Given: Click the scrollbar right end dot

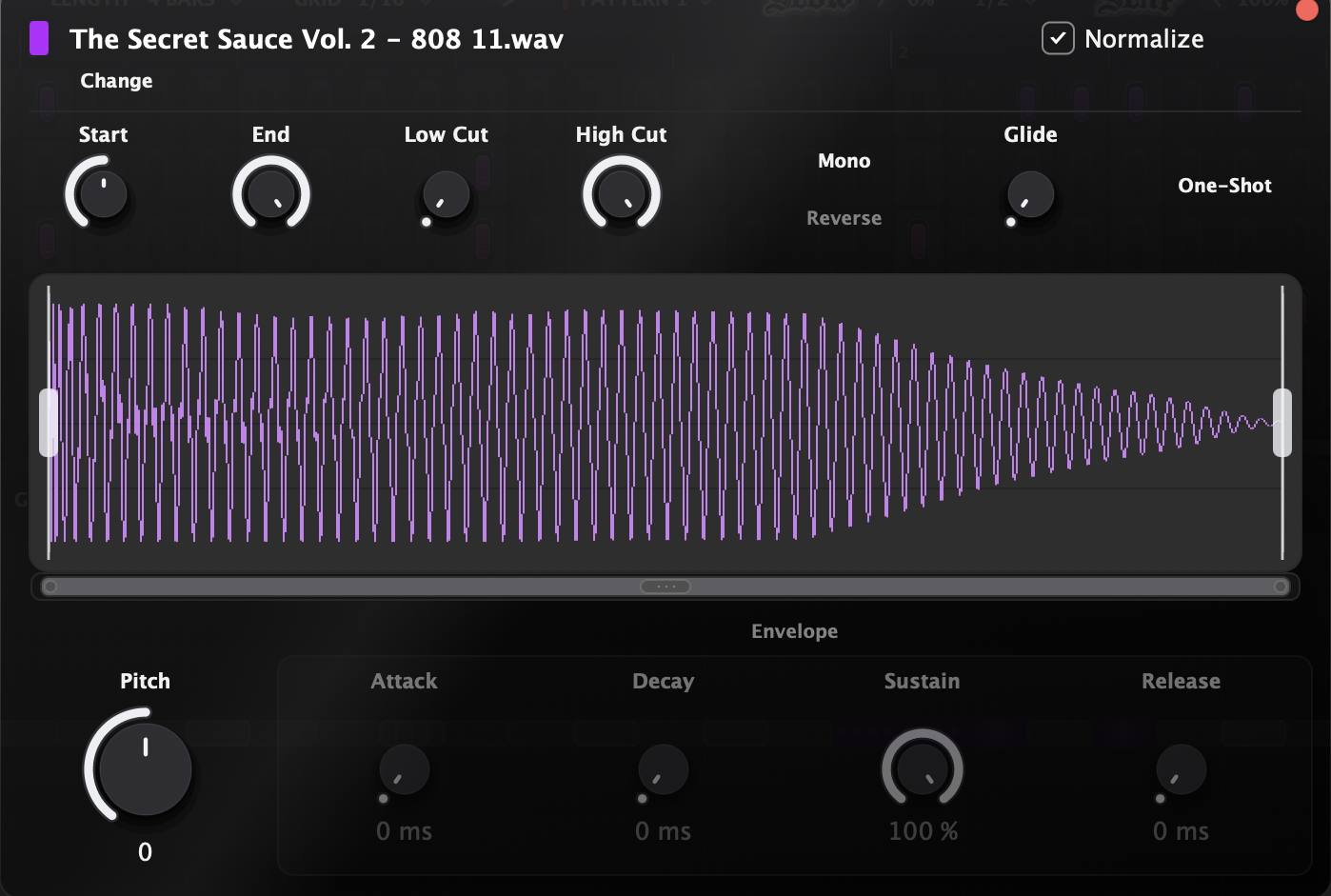Looking at the screenshot, I should [x=1281, y=587].
